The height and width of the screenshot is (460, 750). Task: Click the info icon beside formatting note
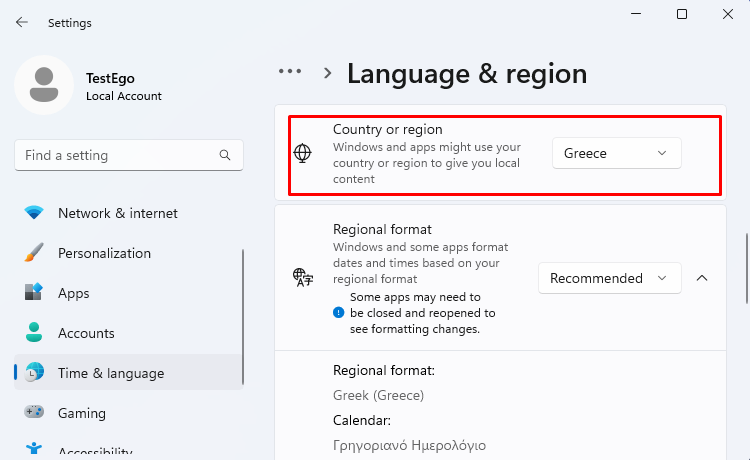pos(339,313)
